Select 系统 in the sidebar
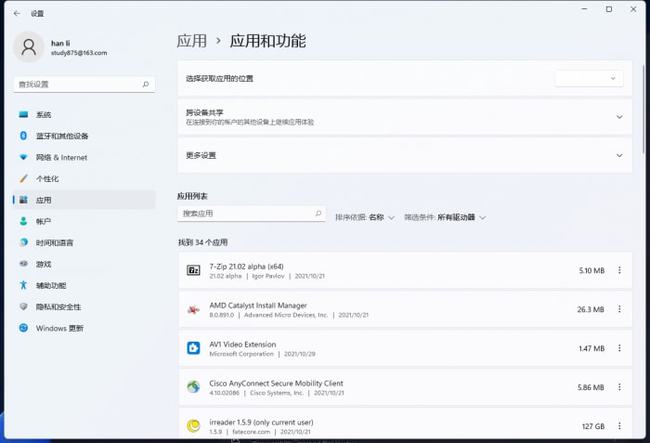Viewport: 650px width, 443px height. 44,115
